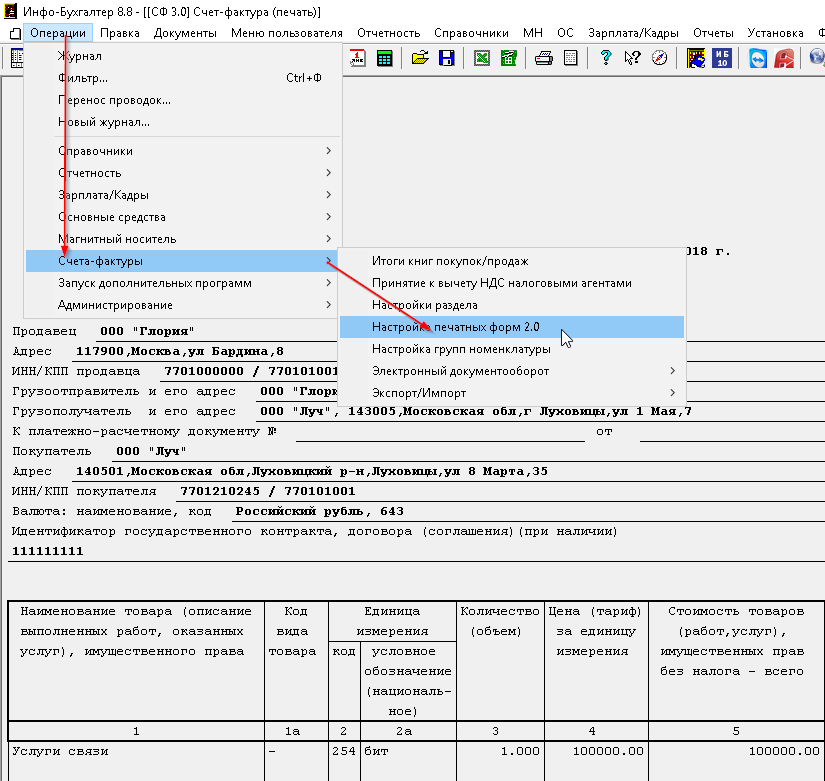
Task: Click the blue floppy disk save icon
Action: (447, 58)
